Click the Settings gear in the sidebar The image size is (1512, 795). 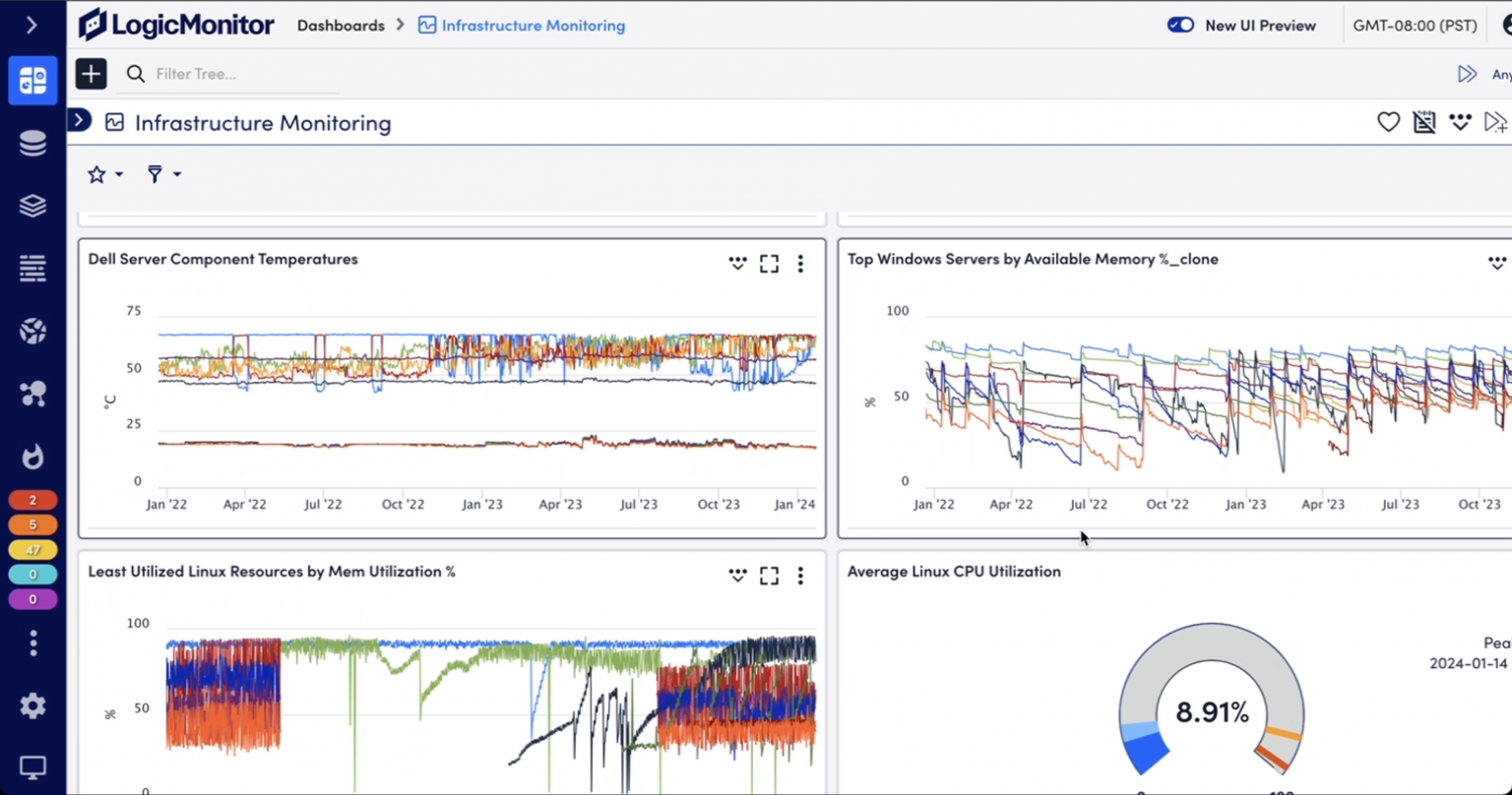coord(32,705)
